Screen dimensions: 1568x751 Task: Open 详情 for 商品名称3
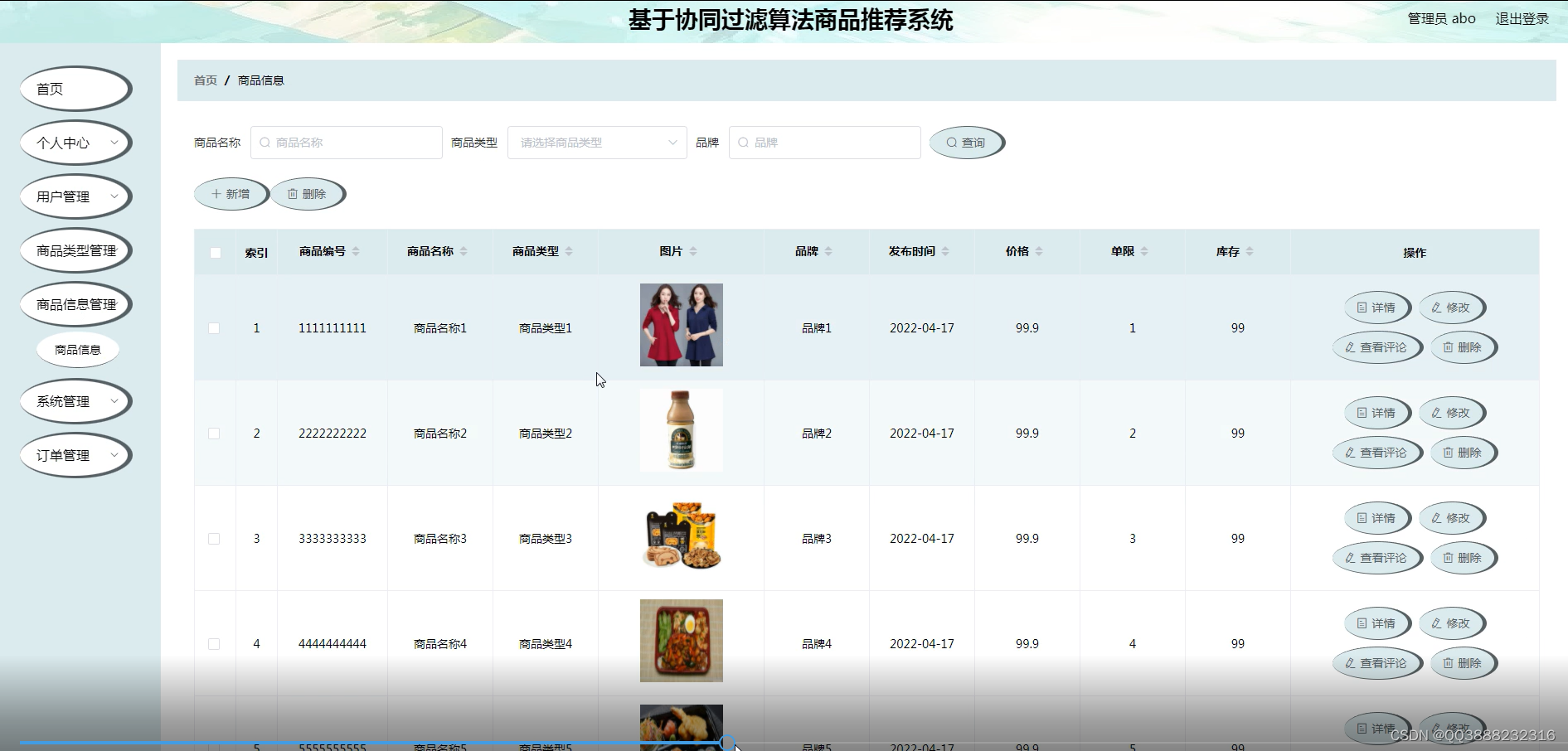click(x=1377, y=518)
